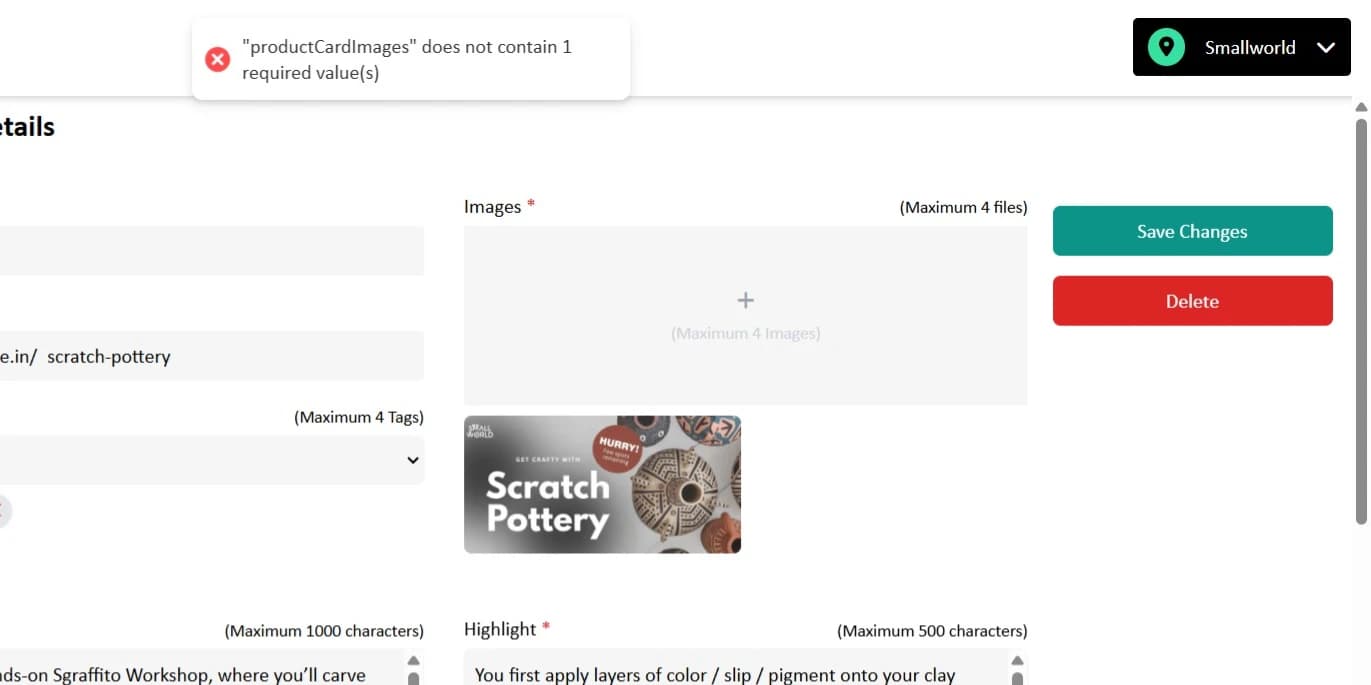1371x685 pixels.
Task: Expand the Smallworld dropdown chevron
Action: (1326, 48)
